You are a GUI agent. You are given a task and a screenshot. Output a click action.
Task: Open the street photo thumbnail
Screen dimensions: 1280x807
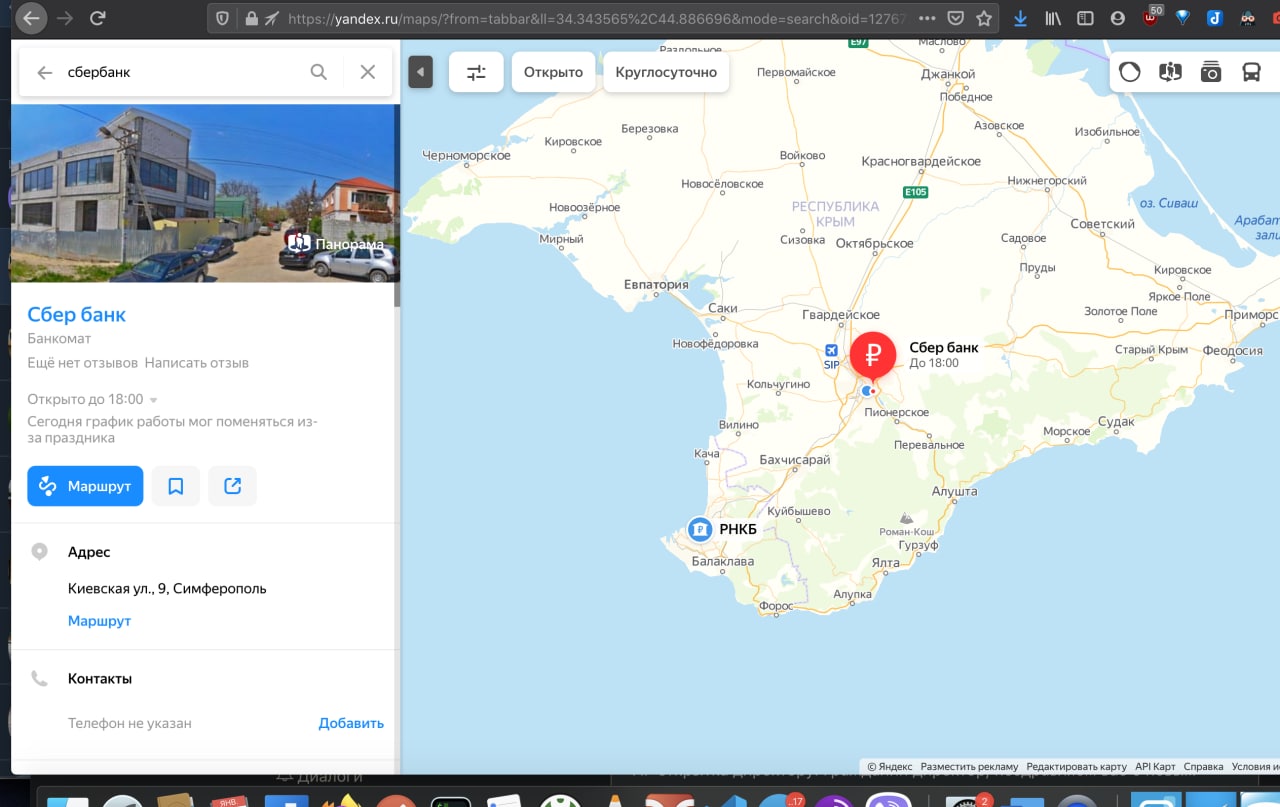click(x=203, y=193)
